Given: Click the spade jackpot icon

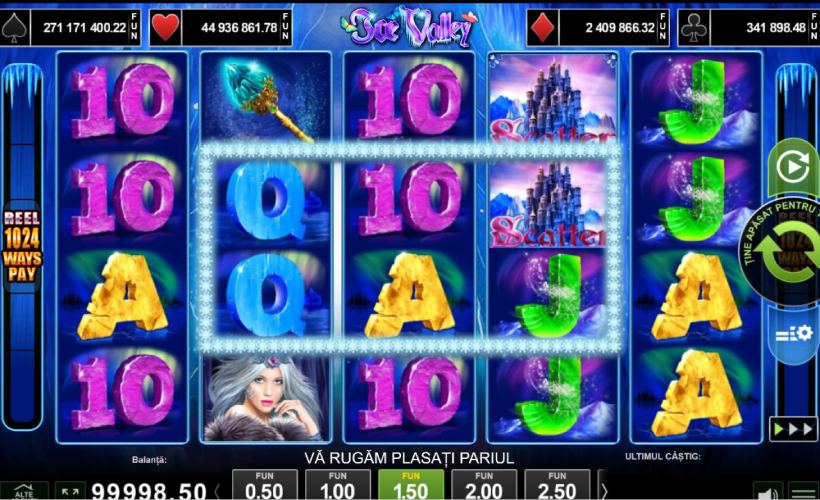Looking at the screenshot, I should click(14, 28).
